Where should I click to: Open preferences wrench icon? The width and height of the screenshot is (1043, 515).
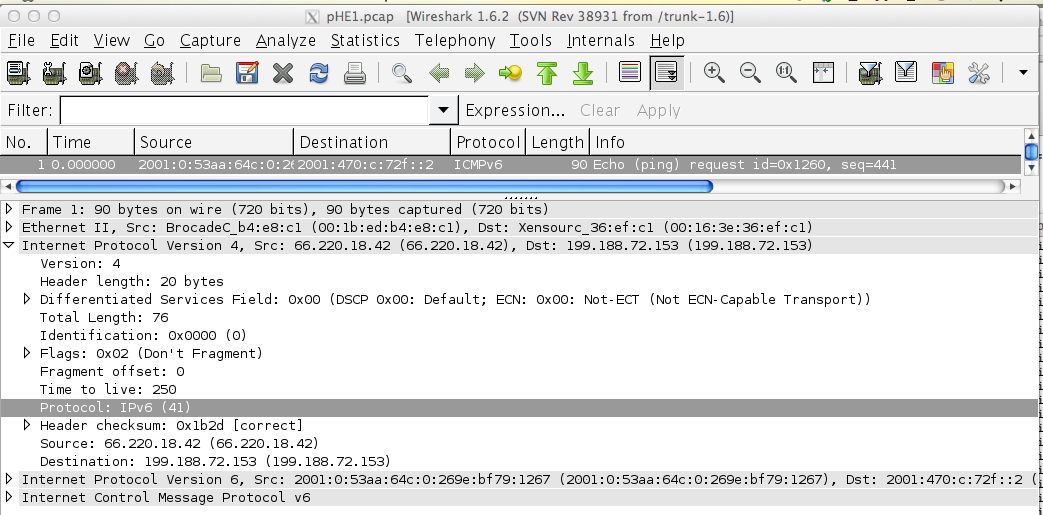click(x=978, y=73)
